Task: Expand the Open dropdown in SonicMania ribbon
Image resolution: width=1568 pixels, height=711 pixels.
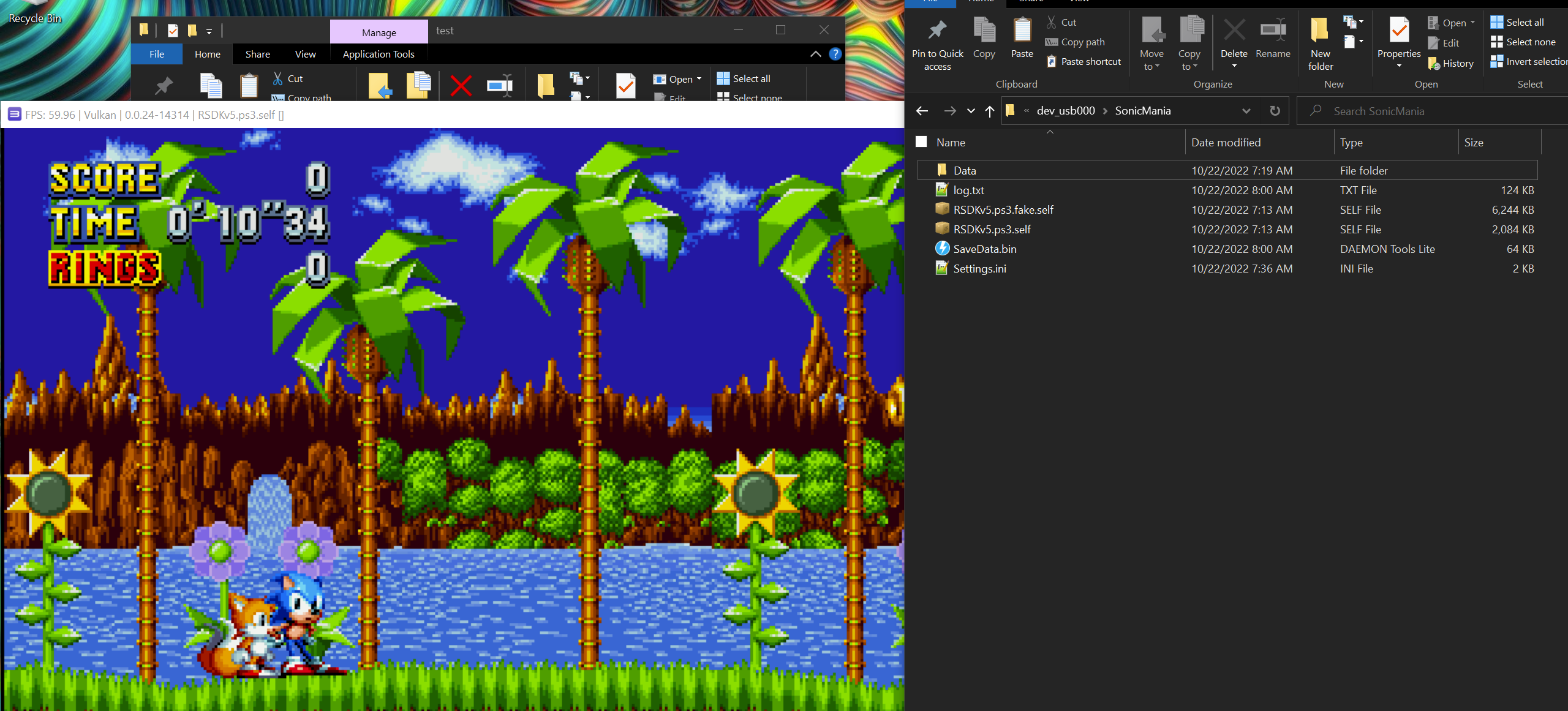Action: (x=1472, y=23)
